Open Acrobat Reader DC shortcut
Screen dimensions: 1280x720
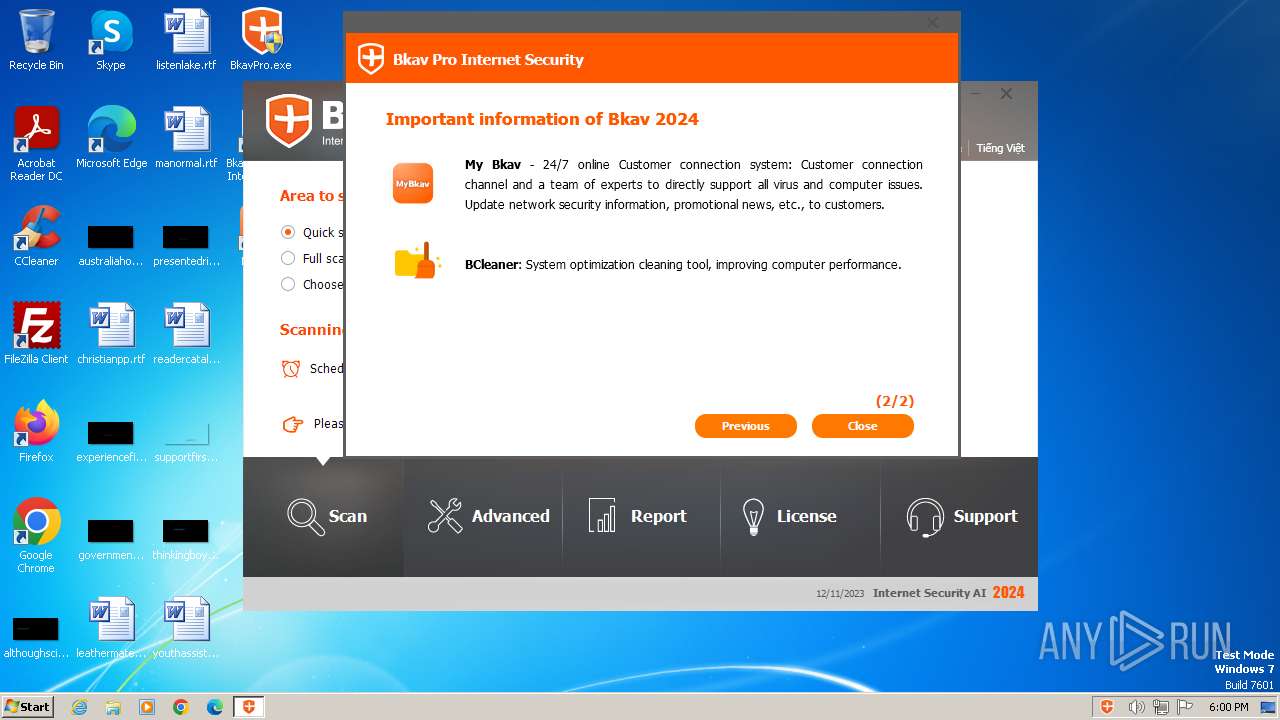click(36, 144)
